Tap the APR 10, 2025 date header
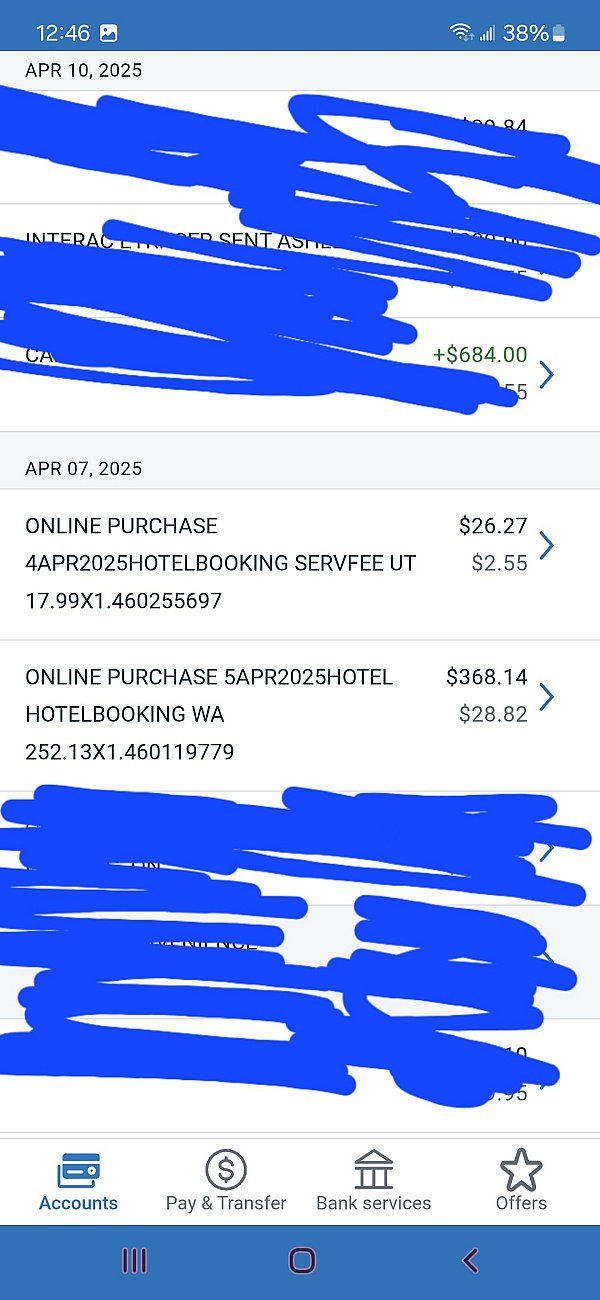 pos(84,70)
